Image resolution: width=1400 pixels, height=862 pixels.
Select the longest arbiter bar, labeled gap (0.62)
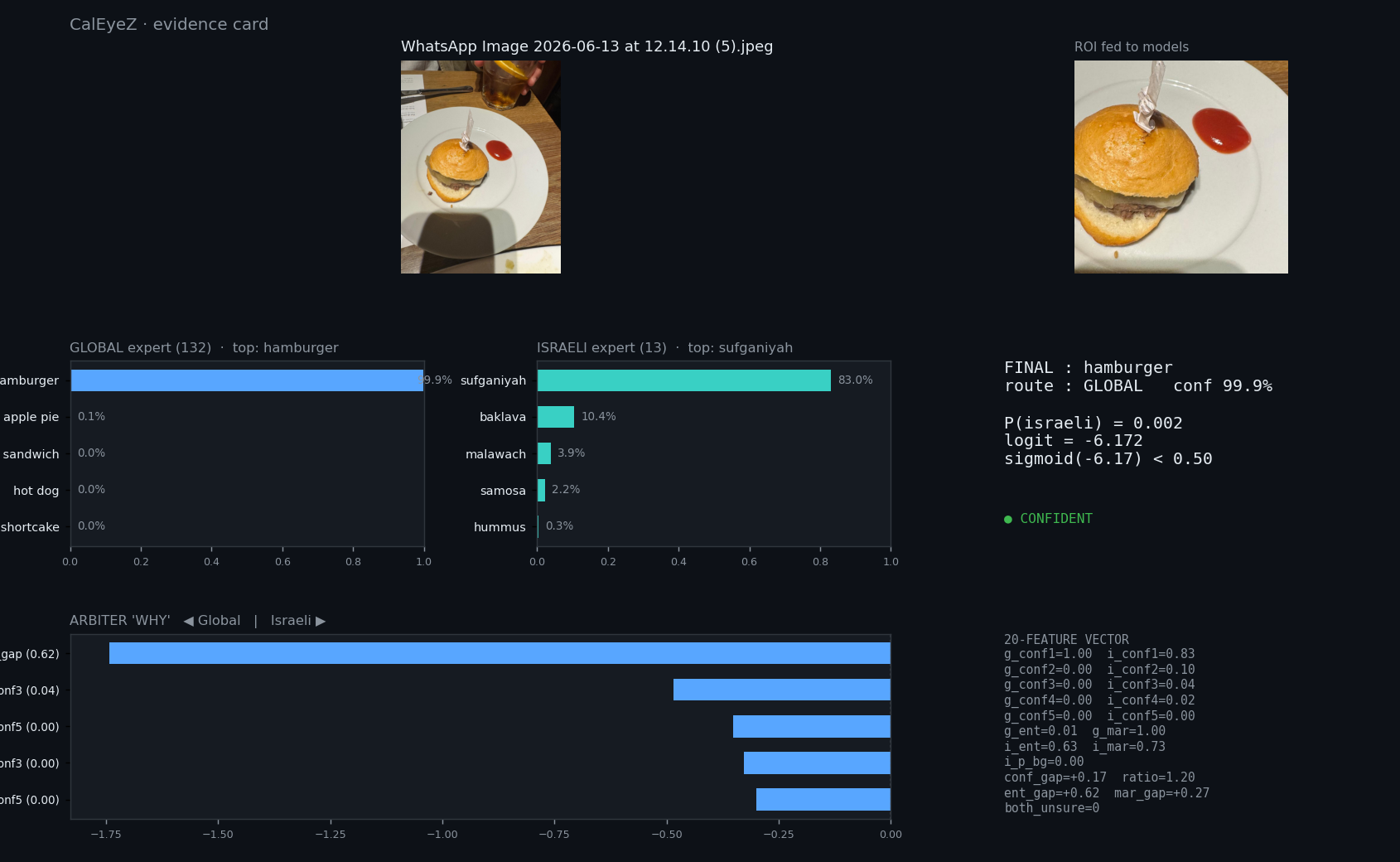tap(500, 653)
